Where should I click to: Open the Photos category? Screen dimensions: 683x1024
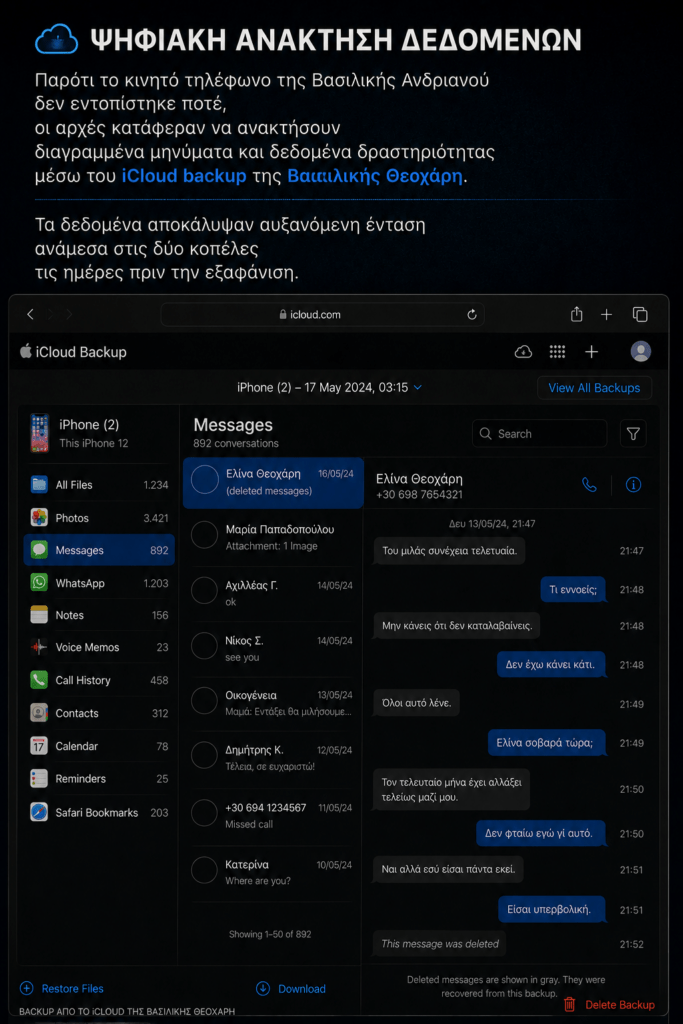point(99,518)
